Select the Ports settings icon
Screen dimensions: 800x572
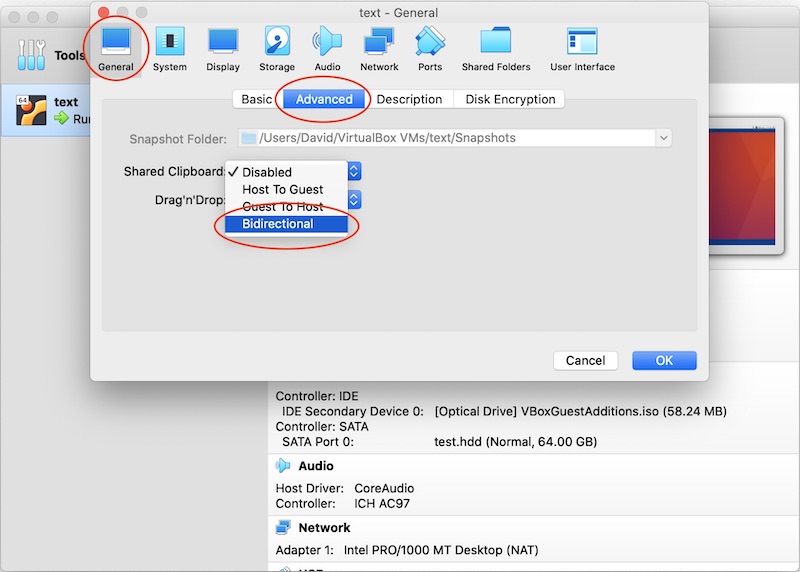[x=430, y=48]
